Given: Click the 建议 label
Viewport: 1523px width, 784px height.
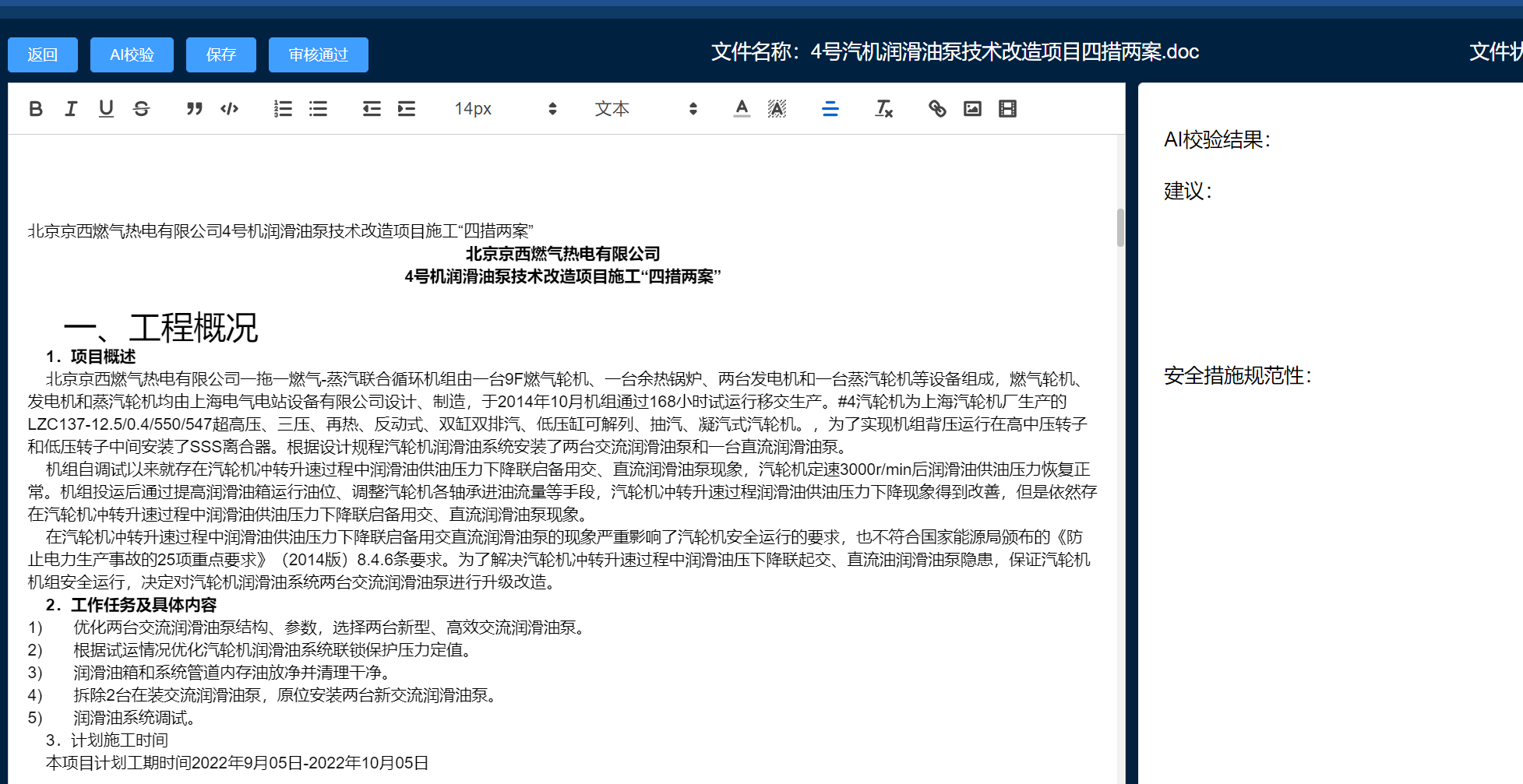Looking at the screenshot, I should (x=1188, y=192).
